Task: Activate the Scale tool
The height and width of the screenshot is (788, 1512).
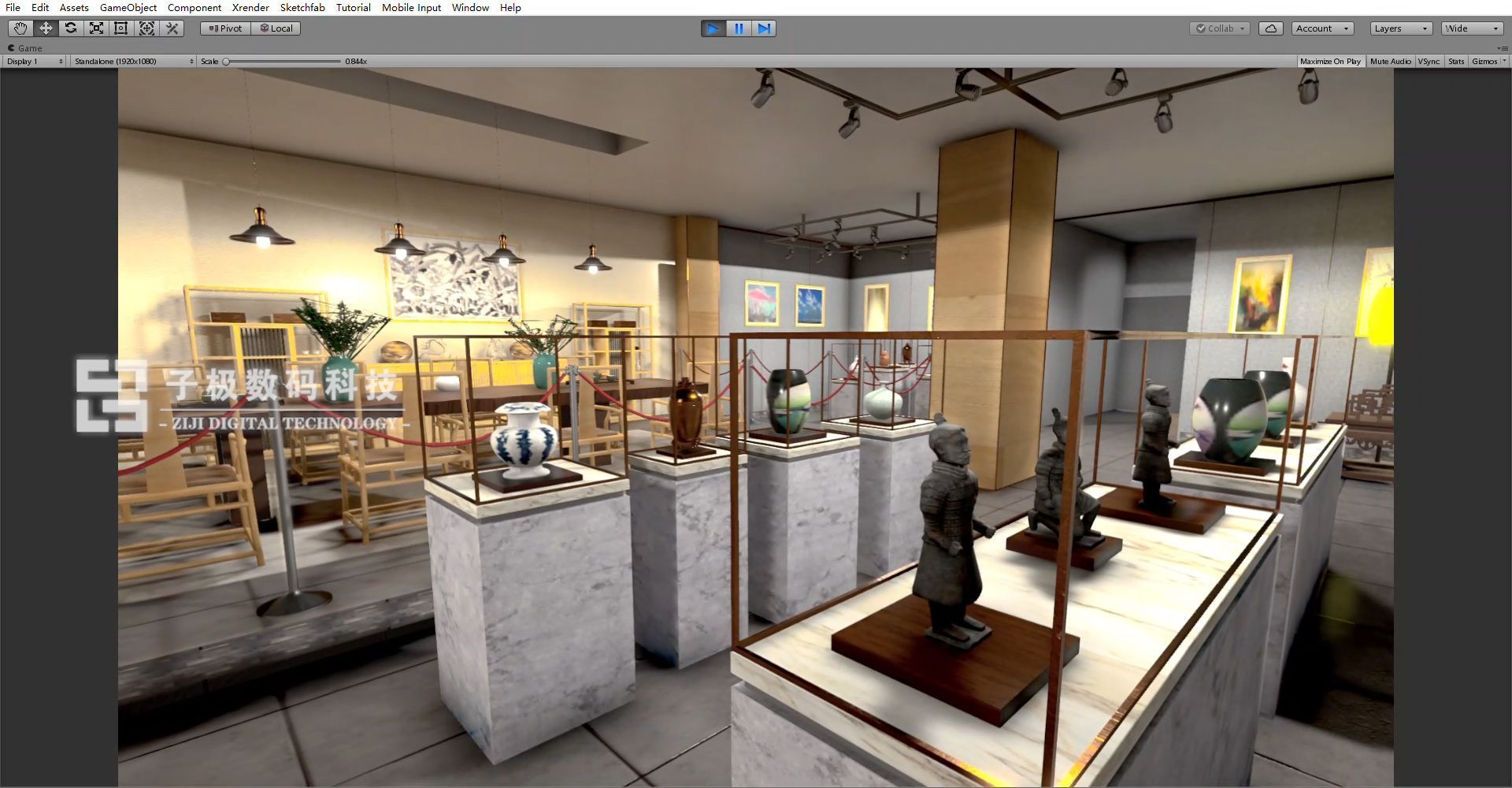Action: click(96, 28)
